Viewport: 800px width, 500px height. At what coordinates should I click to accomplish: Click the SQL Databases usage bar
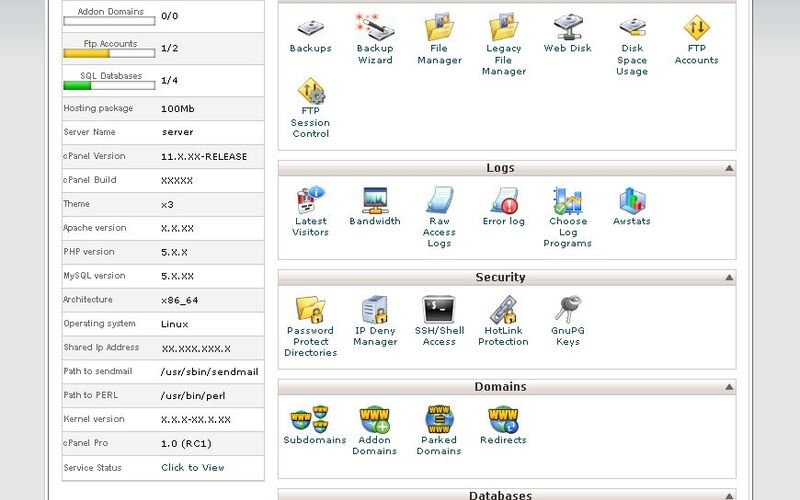click(109, 86)
